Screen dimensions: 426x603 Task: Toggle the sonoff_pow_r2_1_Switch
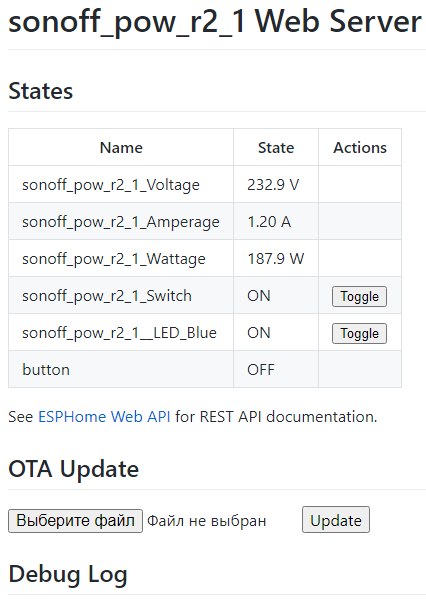coord(359,297)
